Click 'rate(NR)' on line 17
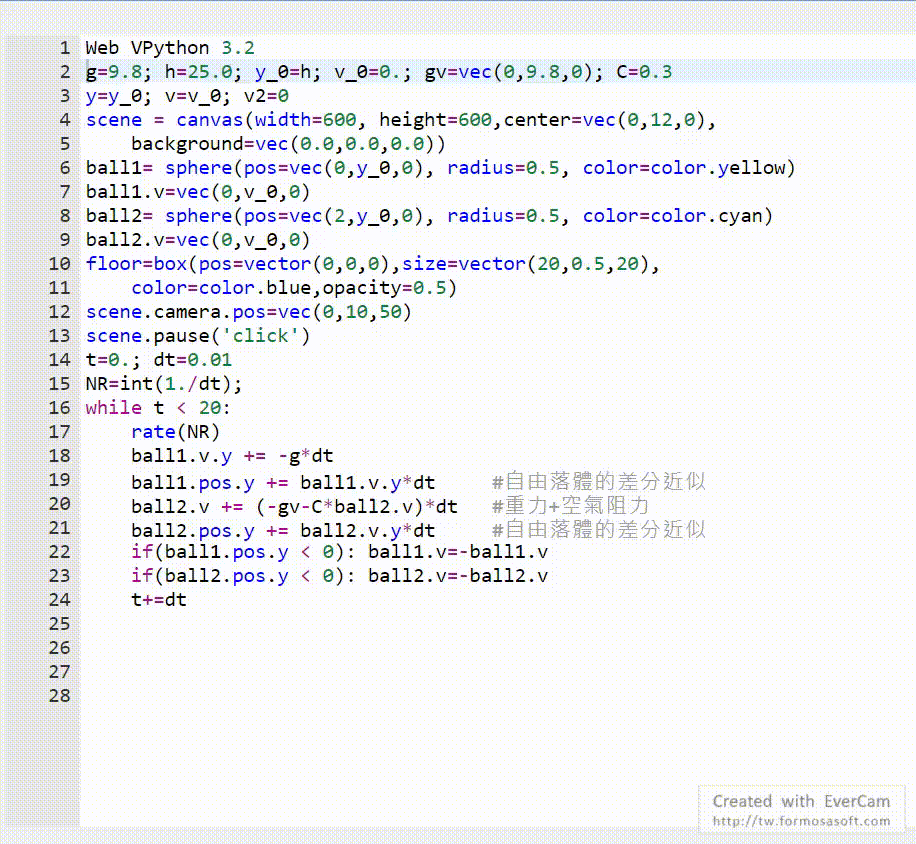The image size is (916, 844). (x=176, y=432)
